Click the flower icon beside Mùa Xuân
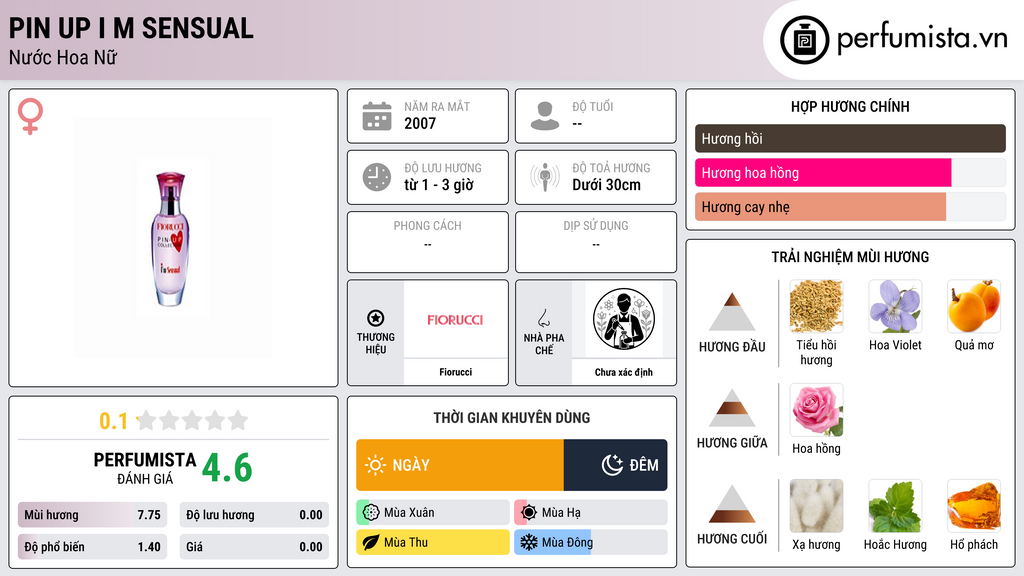 click(x=370, y=512)
